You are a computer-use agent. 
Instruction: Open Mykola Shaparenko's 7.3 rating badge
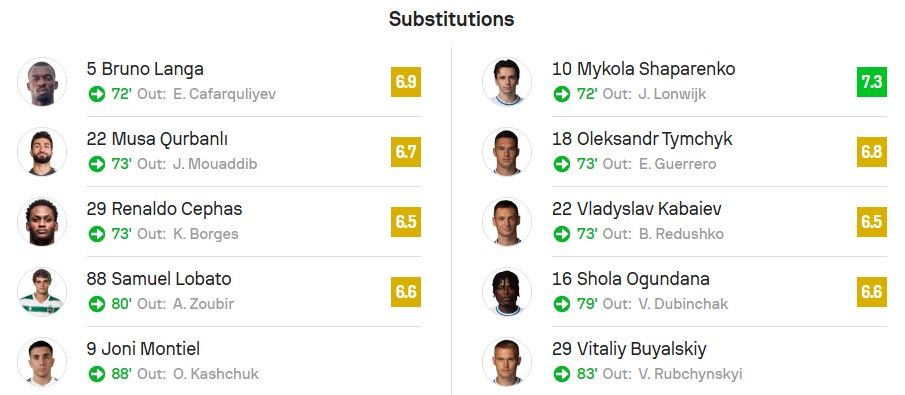click(872, 82)
